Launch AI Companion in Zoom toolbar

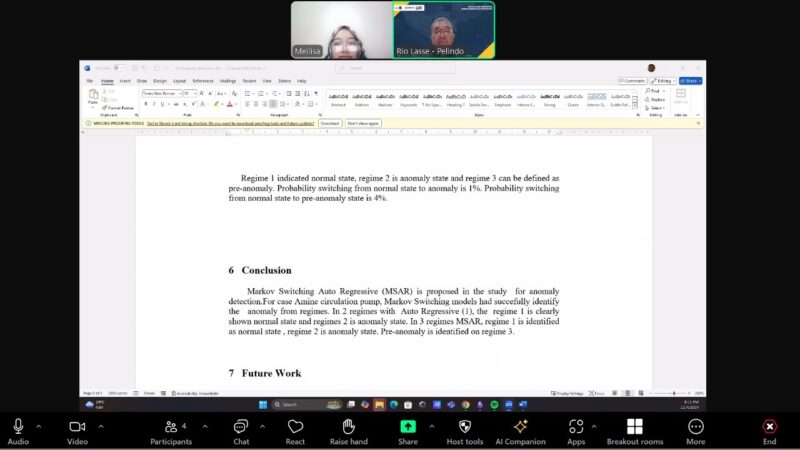click(520, 430)
